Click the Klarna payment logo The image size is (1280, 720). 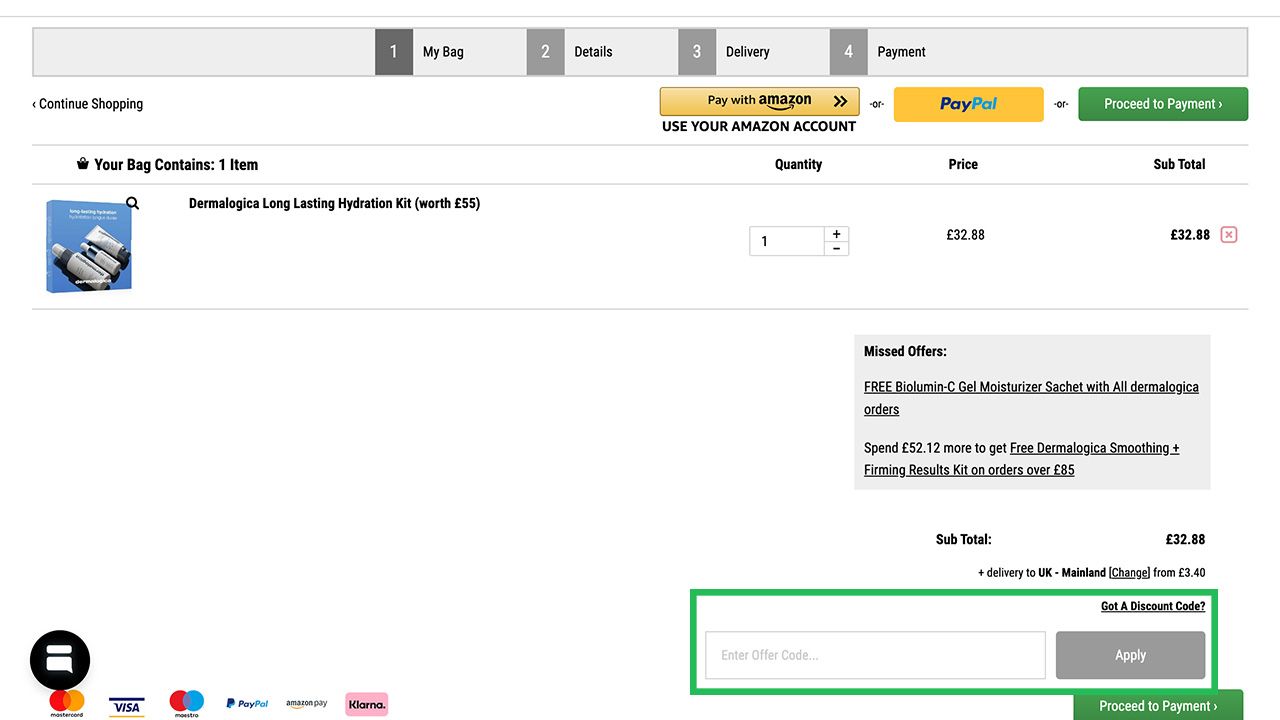tap(367, 704)
